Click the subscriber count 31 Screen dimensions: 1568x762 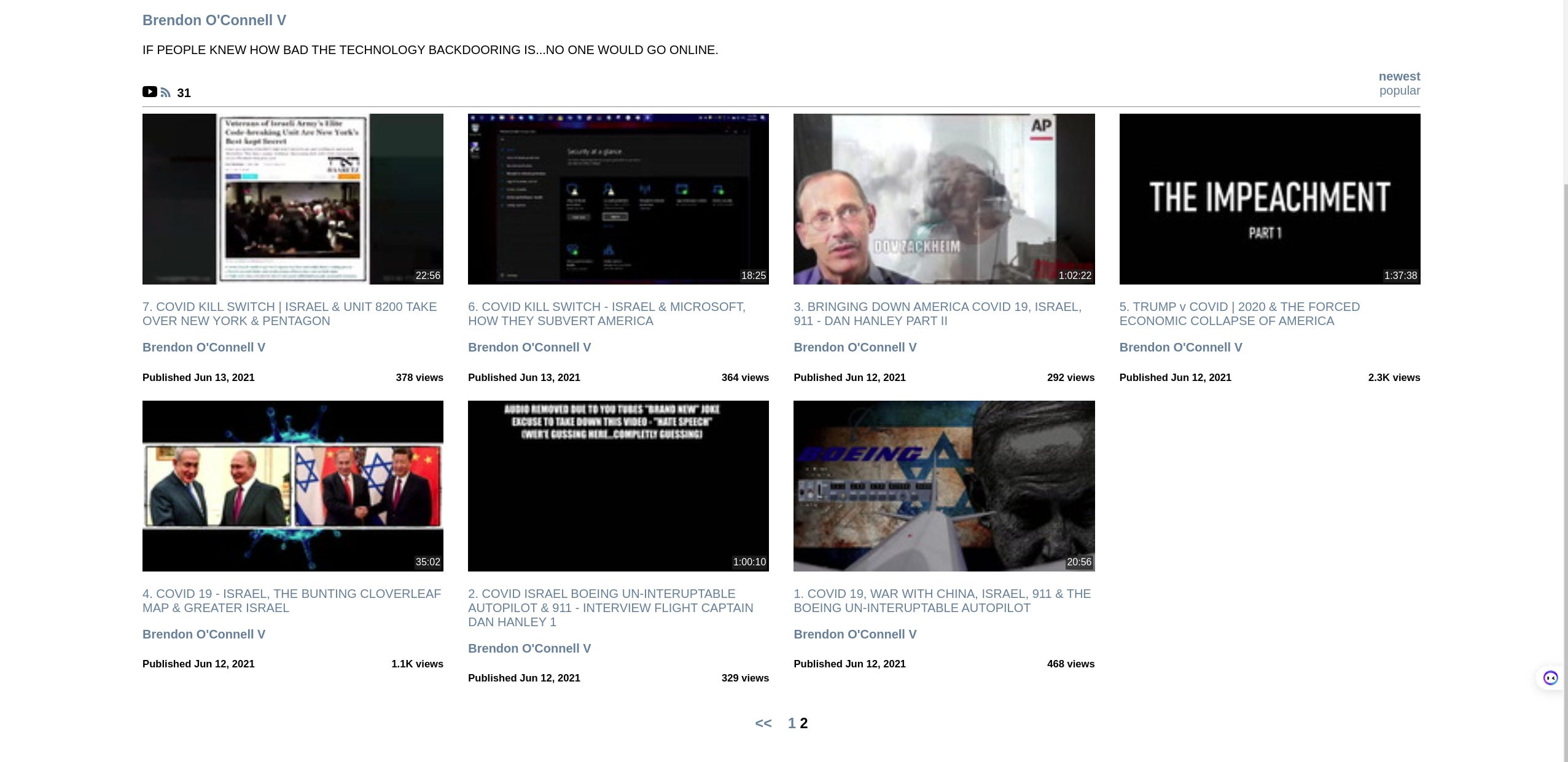(x=184, y=93)
